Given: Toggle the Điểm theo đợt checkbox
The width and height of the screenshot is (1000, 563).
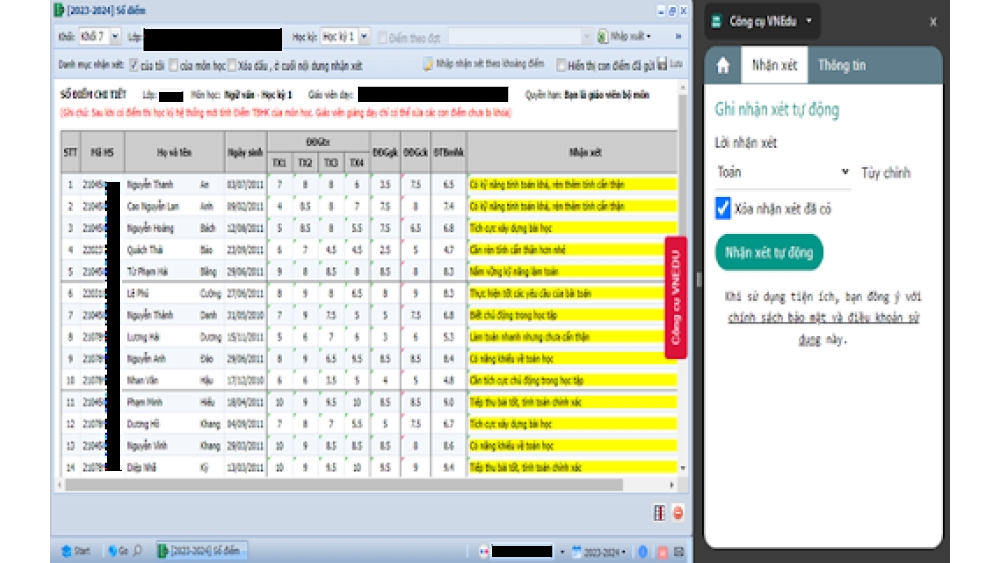Looking at the screenshot, I should coord(382,38).
